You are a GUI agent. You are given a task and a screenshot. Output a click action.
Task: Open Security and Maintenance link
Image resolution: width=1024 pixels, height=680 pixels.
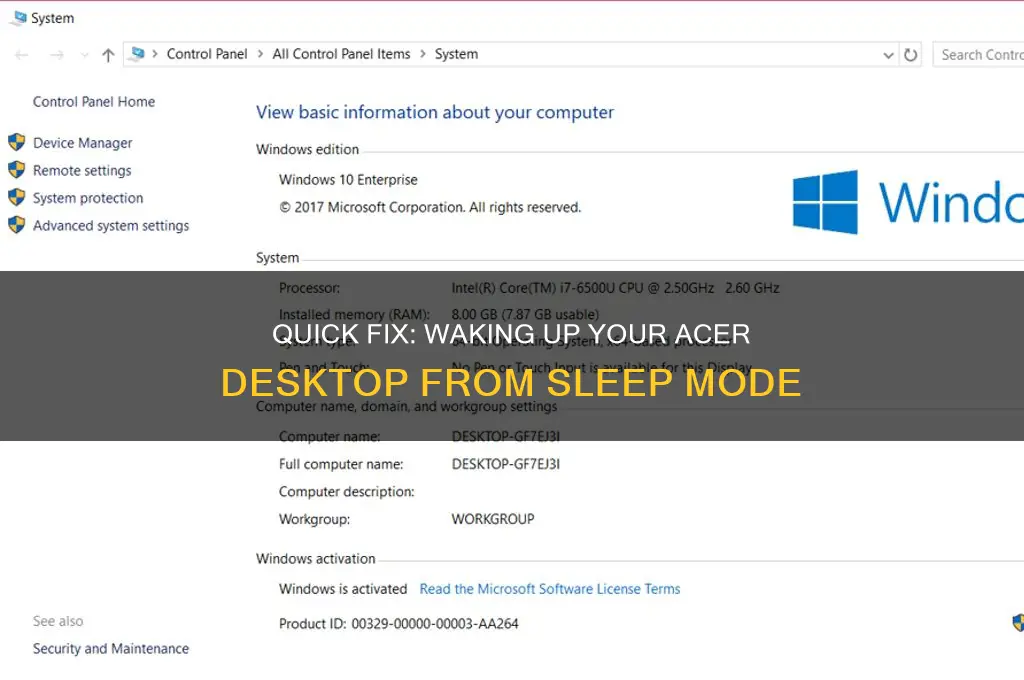[x=111, y=649]
